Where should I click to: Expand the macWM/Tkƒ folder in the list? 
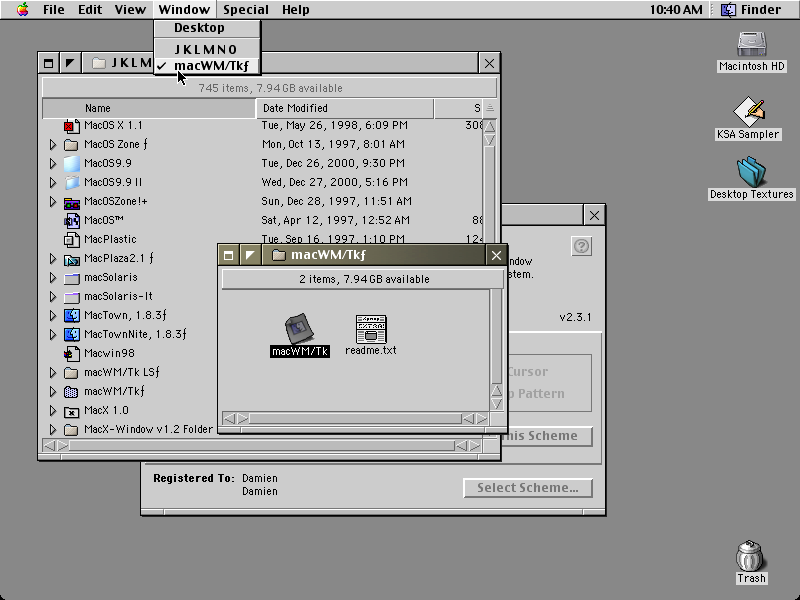click(53, 391)
